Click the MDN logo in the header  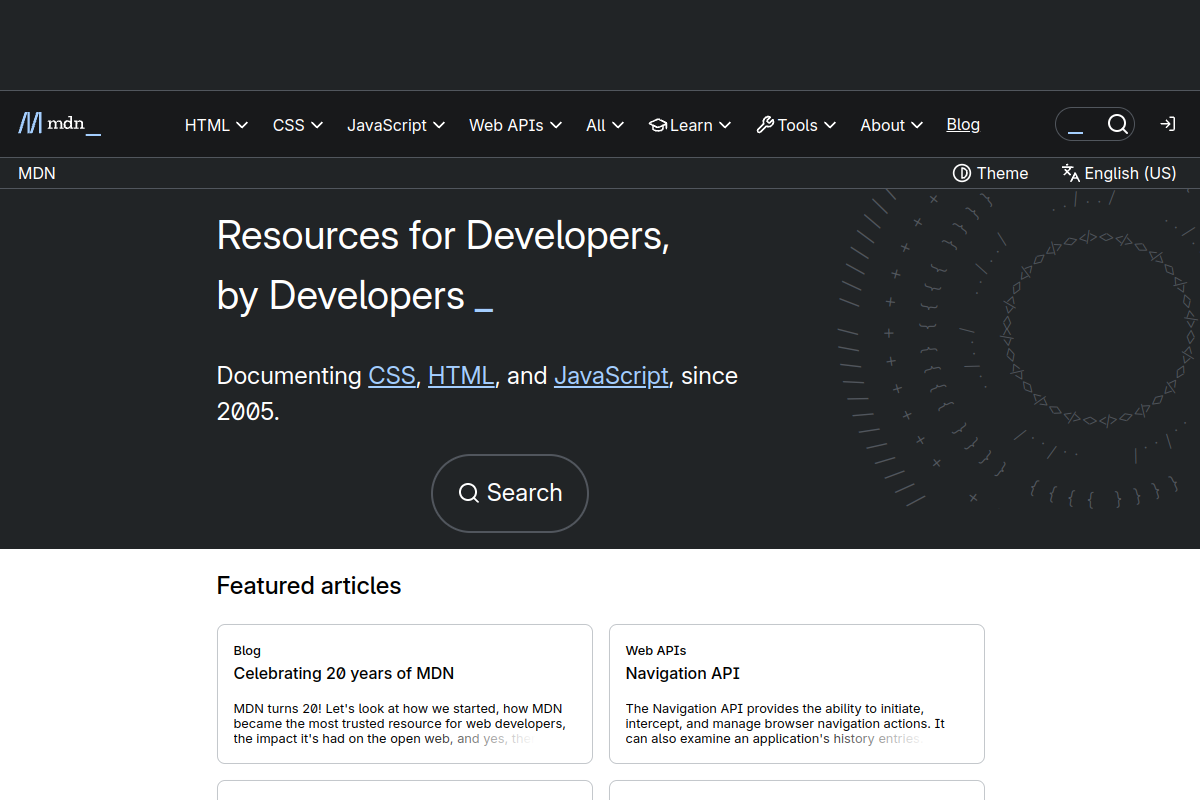point(59,124)
